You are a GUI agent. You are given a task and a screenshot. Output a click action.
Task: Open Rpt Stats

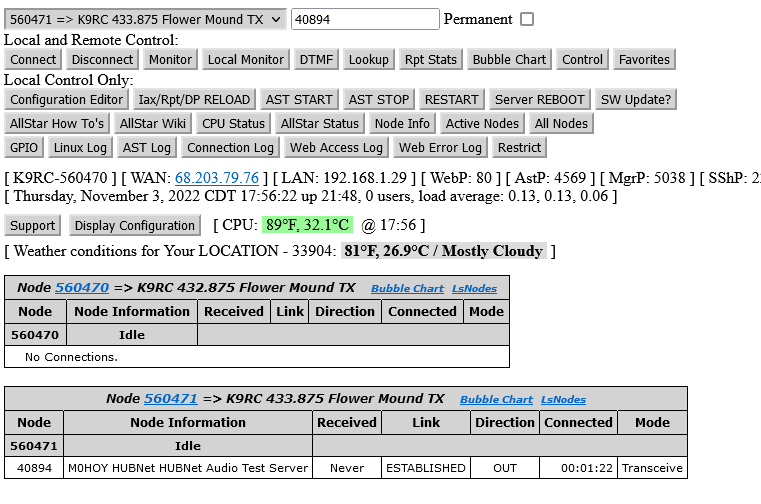click(x=430, y=59)
